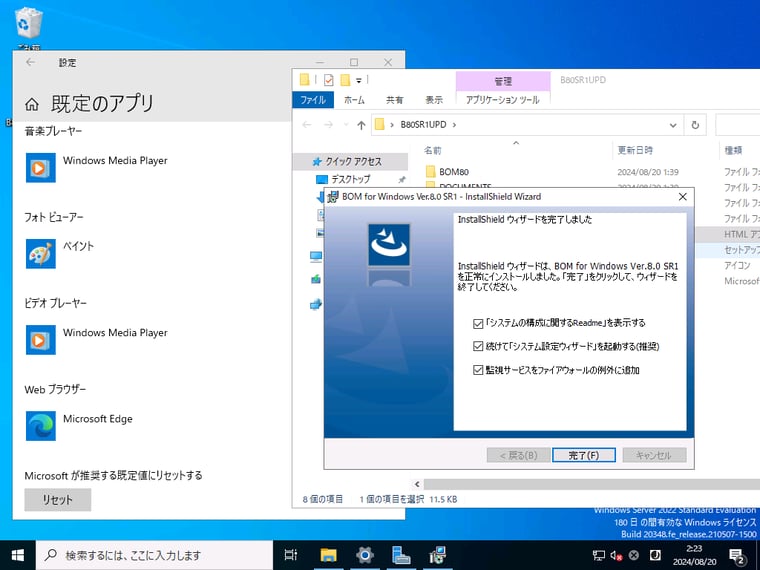Click the Explorer back arrow

click(307, 125)
